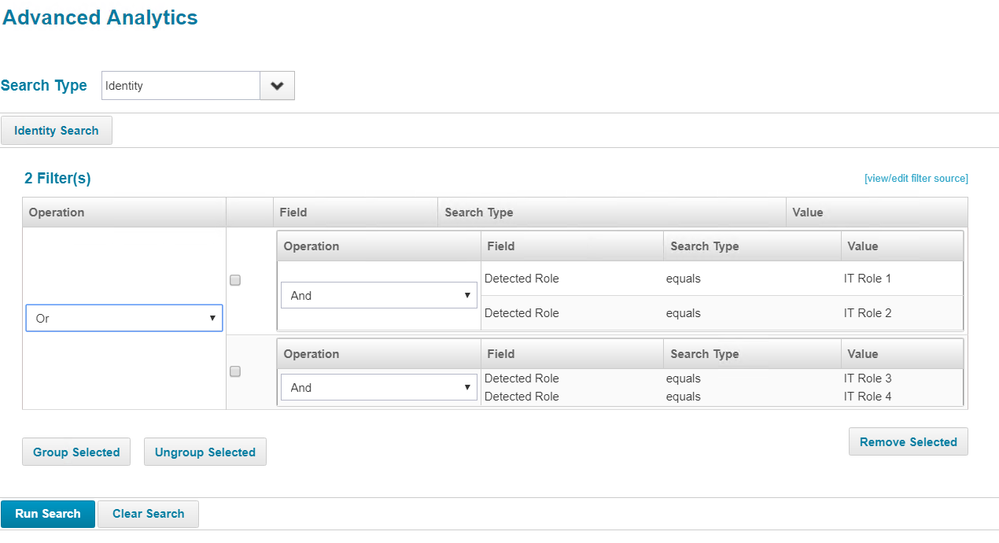This screenshot has width=999, height=543.
Task: Select the IT Role 1 value cell
Action: 867,279
